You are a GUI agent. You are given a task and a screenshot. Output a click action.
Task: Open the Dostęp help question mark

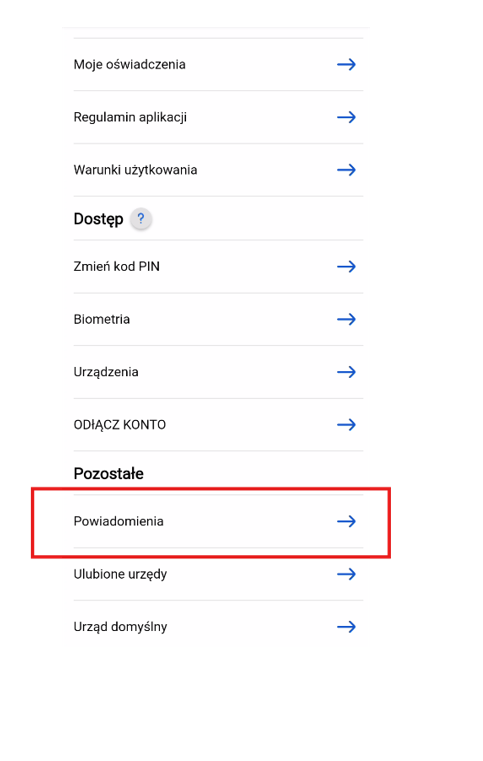(141, 219)
